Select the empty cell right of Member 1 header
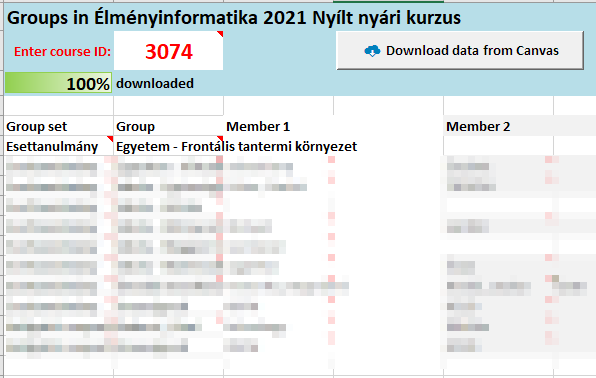 [388, 126]
